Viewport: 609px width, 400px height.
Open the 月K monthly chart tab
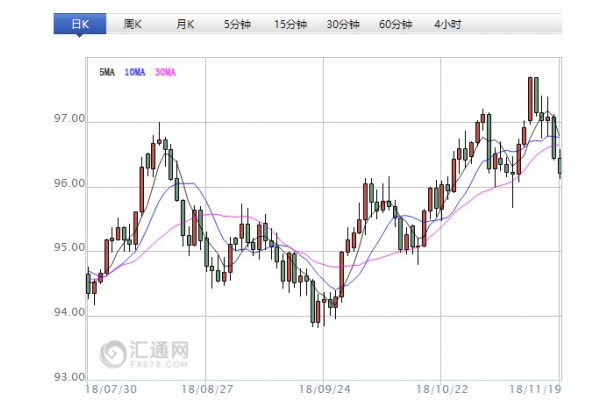click(183, 22)
